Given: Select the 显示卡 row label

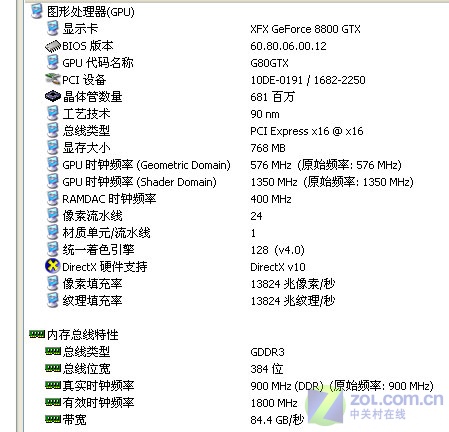Looking at the screenshot, I should (x=80, y=29).
